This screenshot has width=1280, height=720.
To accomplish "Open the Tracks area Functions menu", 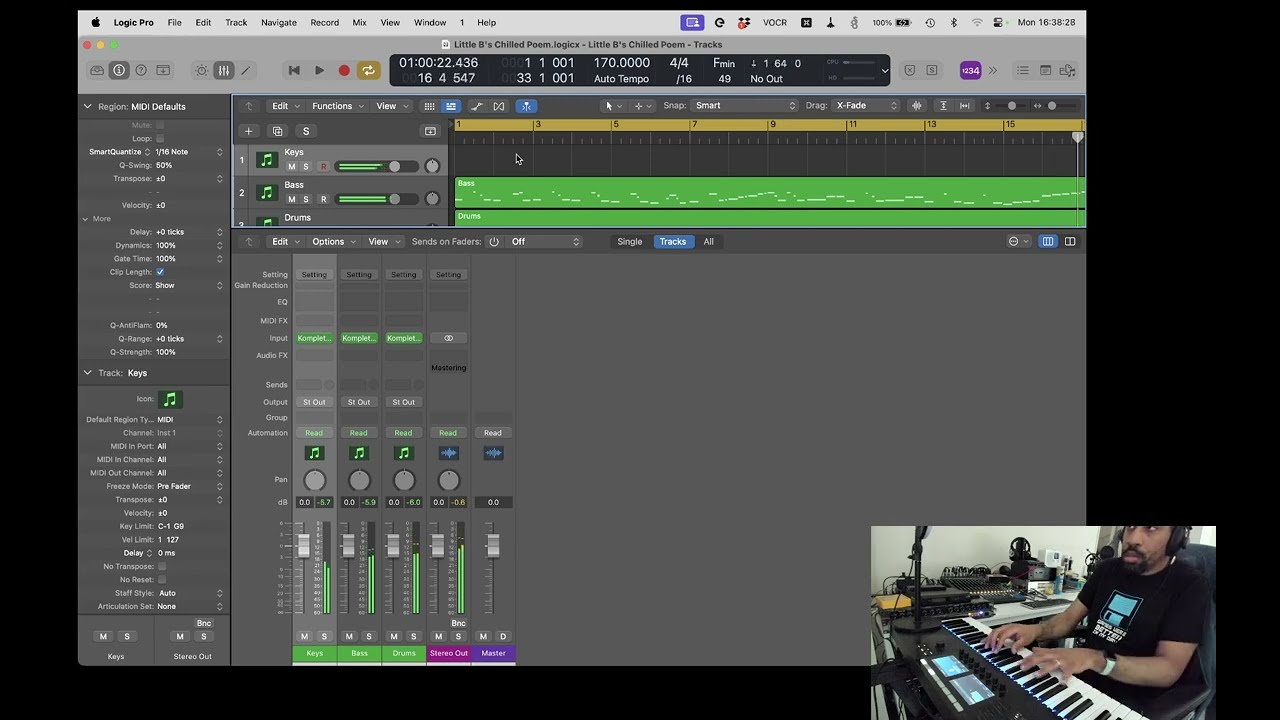I will point(337,106).
